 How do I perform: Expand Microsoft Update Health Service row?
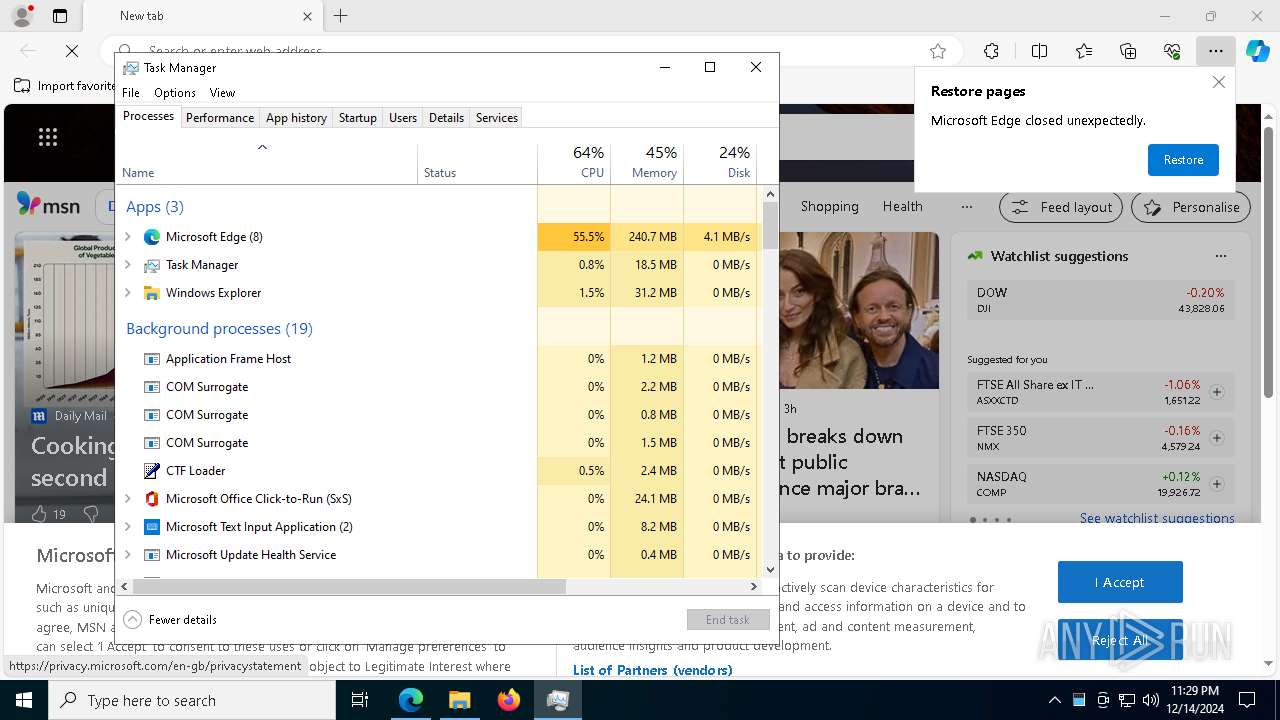pos(127,555)
